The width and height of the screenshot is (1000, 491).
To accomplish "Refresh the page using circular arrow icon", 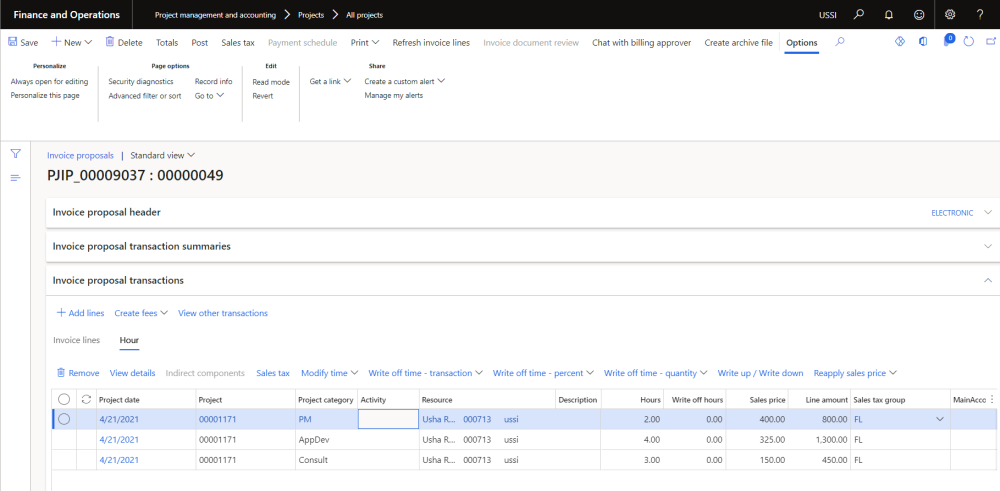I will [x=969, y=43].
